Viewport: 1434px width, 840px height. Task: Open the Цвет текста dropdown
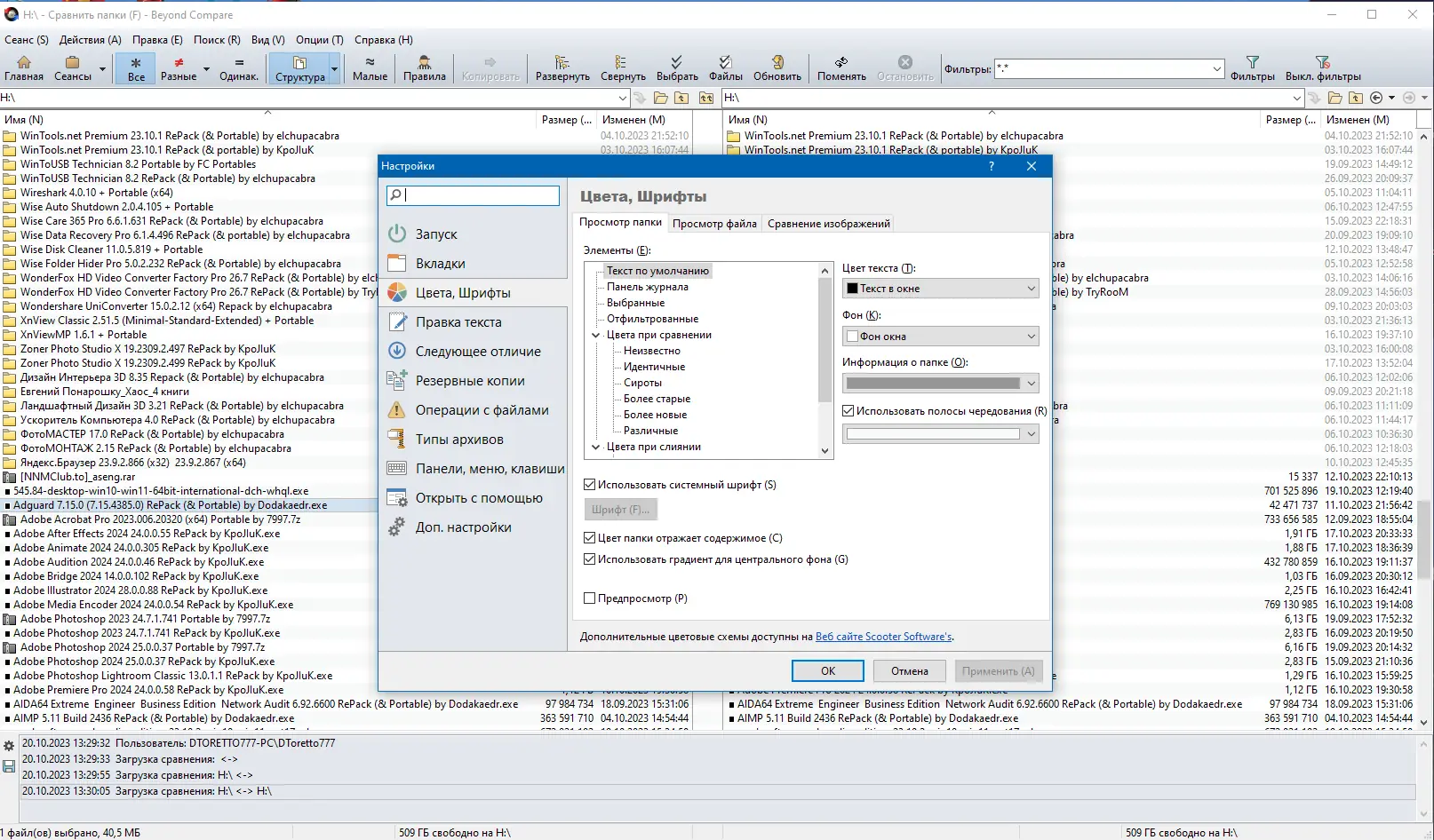941,289
